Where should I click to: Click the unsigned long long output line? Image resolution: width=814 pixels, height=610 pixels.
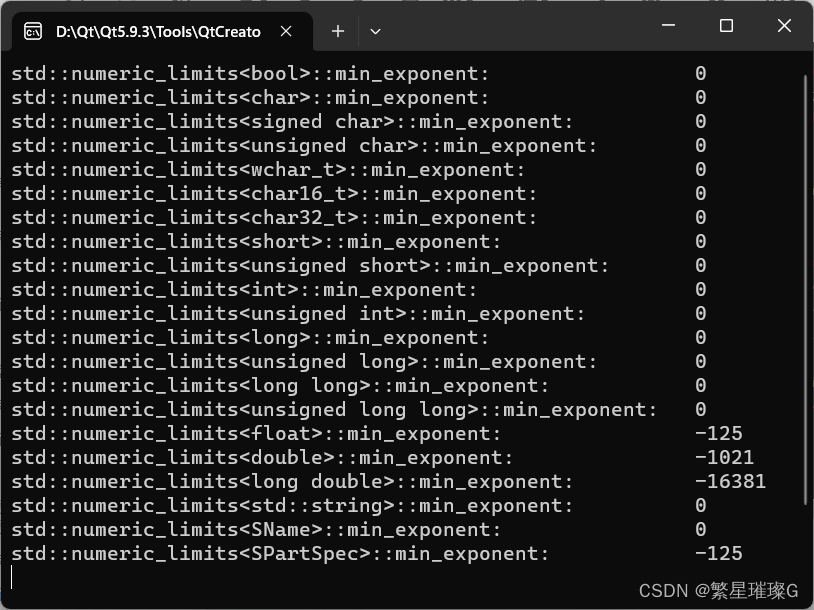pyautogui.click(x=290, y=409)
